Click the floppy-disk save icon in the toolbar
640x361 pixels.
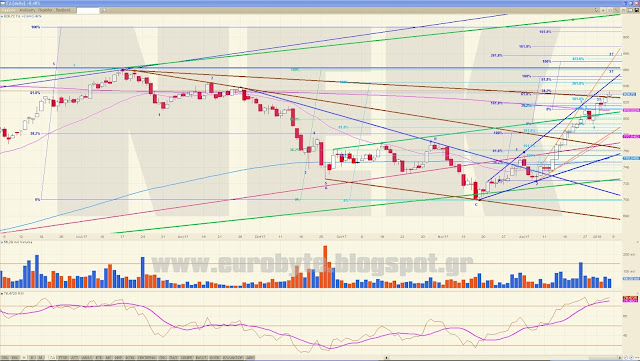tap(636, 10)
